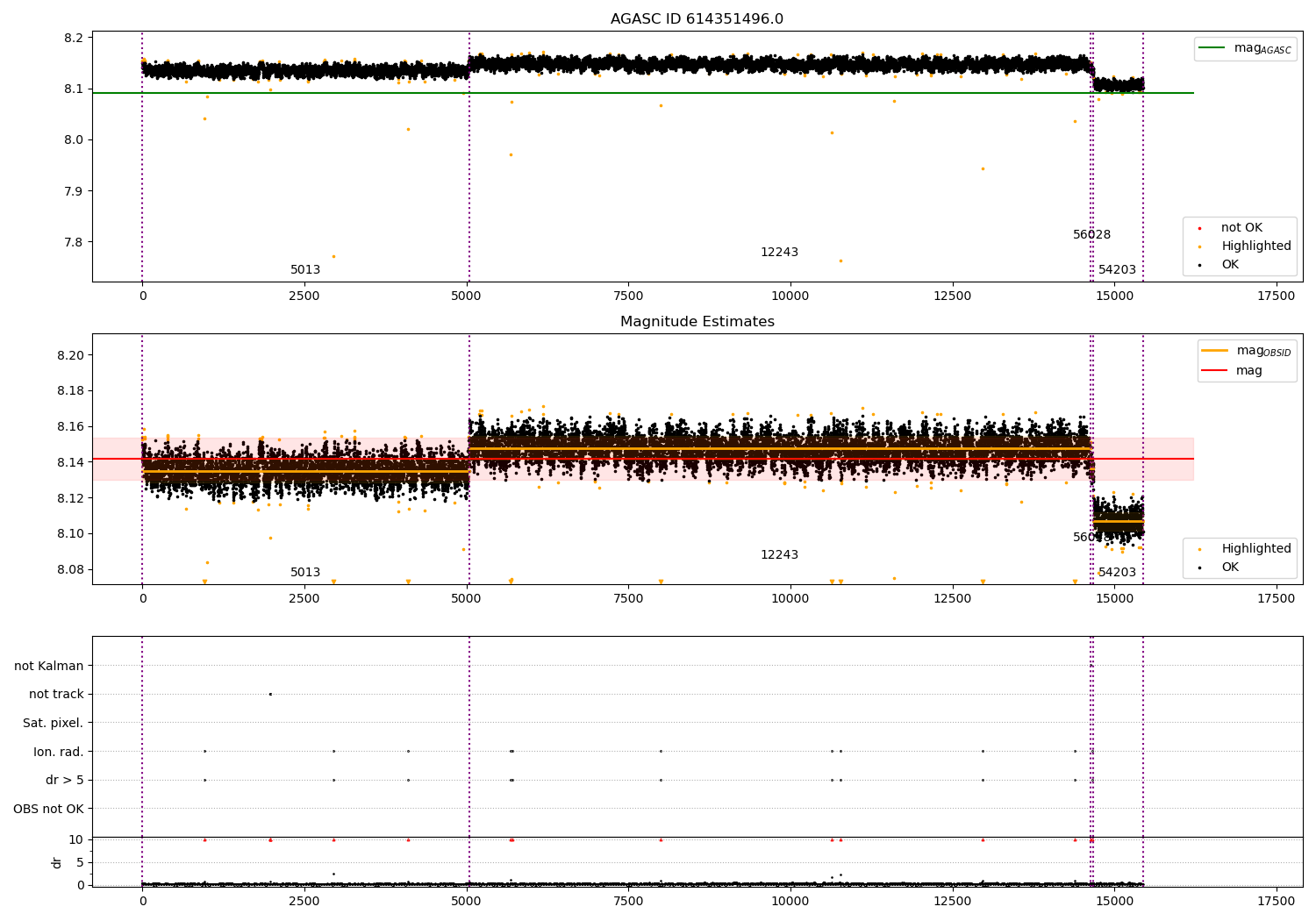Click the title 'AGASC ID 614351496.0'
Screen dimensions: 1316x921
[x=697, y=19]
